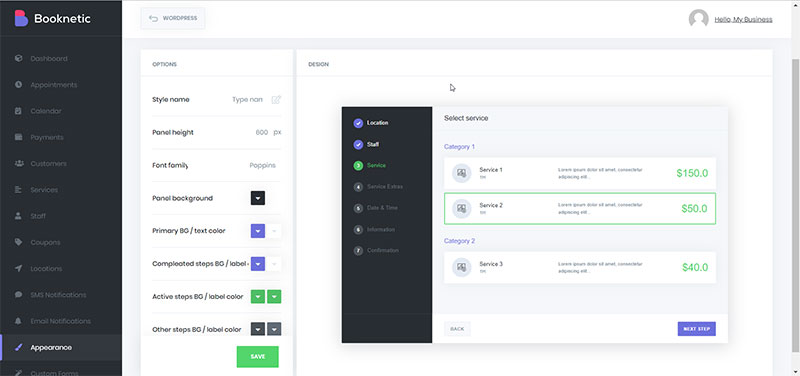Image resolution: width=800 pixels, height=376 pixels.
Task: Open the Panel background color dropdown
Action: tap(258, 198)
